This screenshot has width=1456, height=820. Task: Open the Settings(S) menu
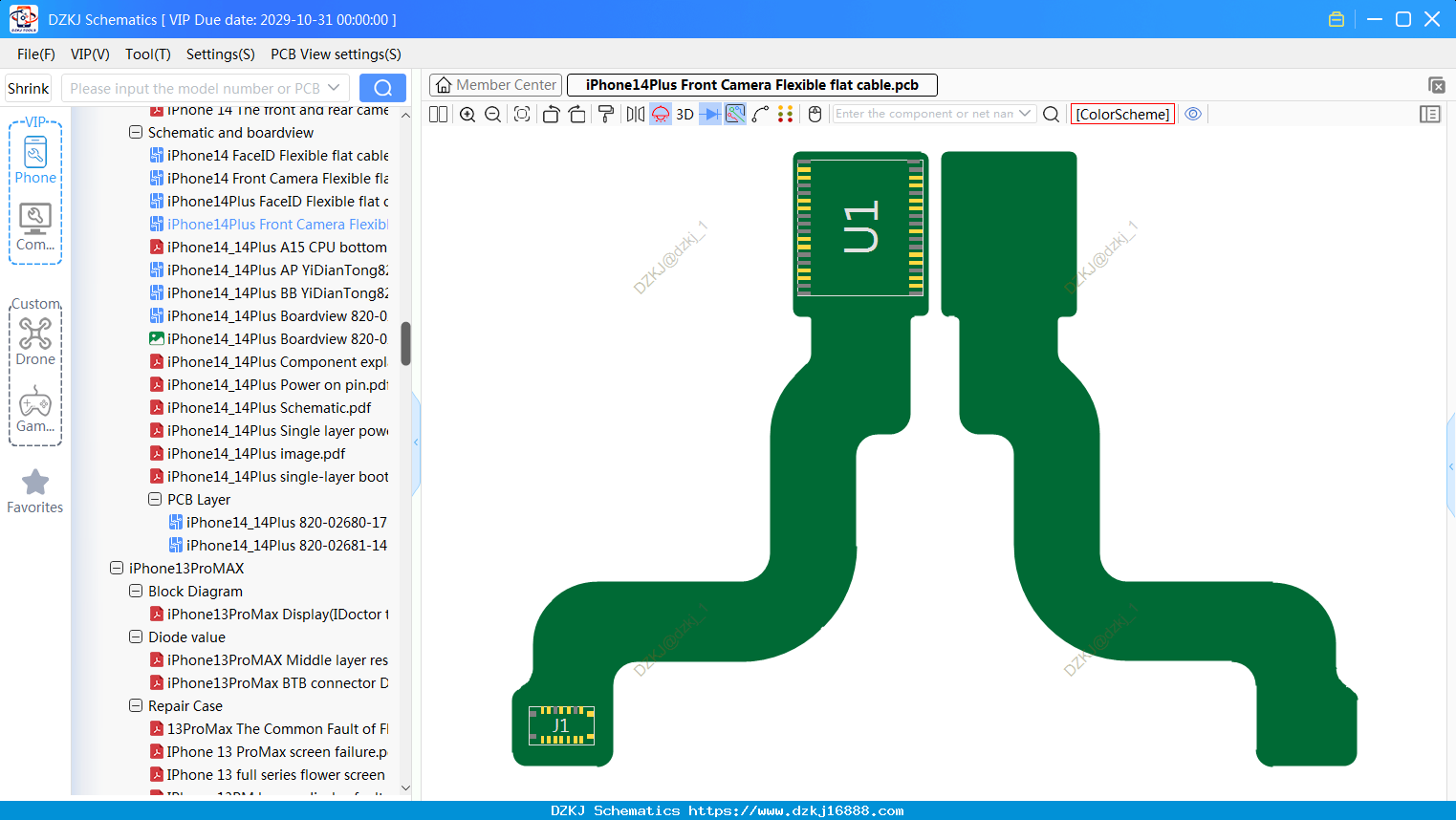[x=221, y=54]
